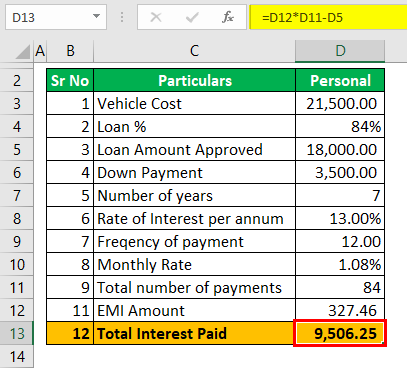This screenshot has height=368, width=407.
Task: Select the 3,500.00 value cell
Action: pyautogui.click(x=340, y=173)
